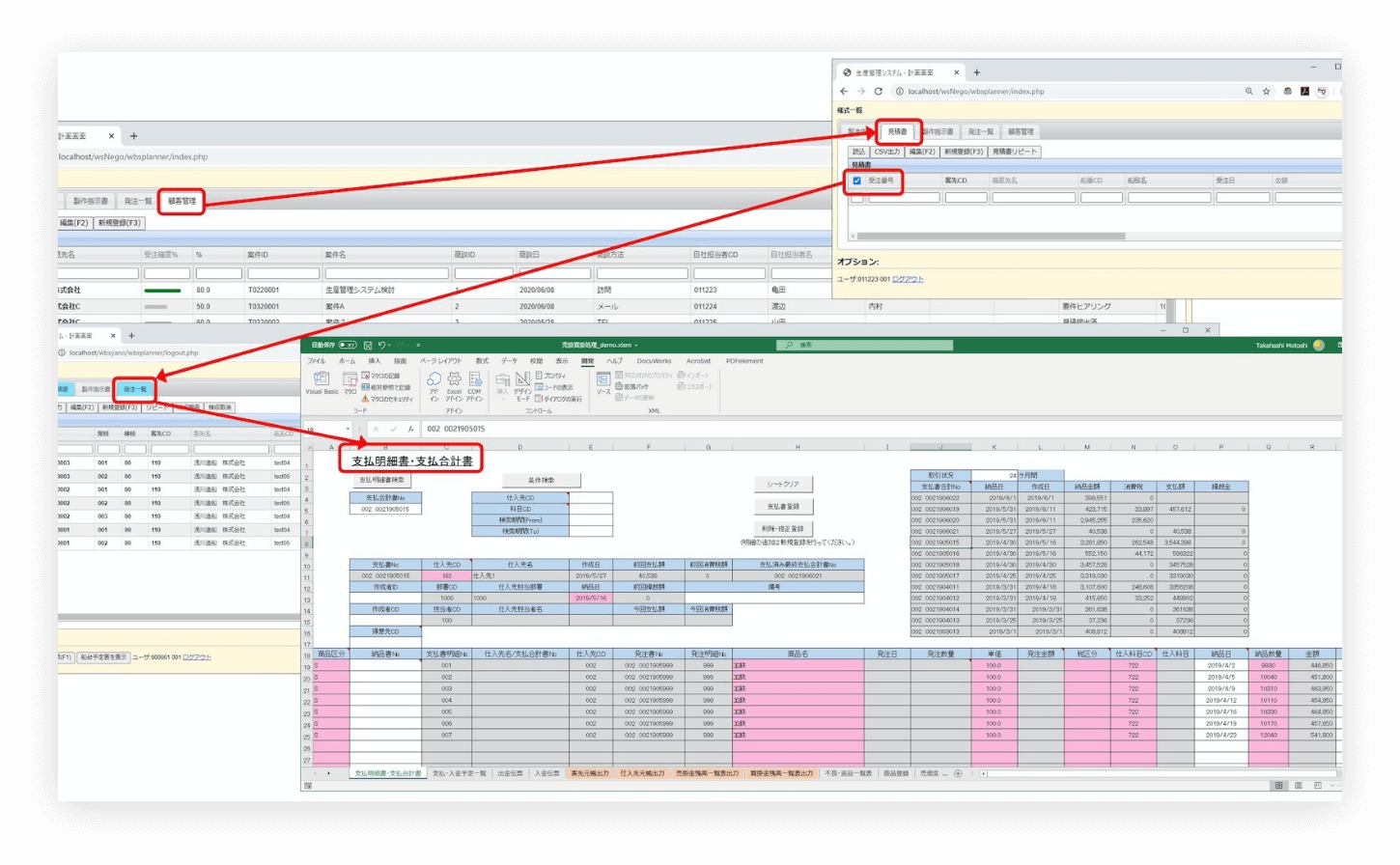Select 支払・入金予定一覧 sheet tab

(x=459, y=773)
